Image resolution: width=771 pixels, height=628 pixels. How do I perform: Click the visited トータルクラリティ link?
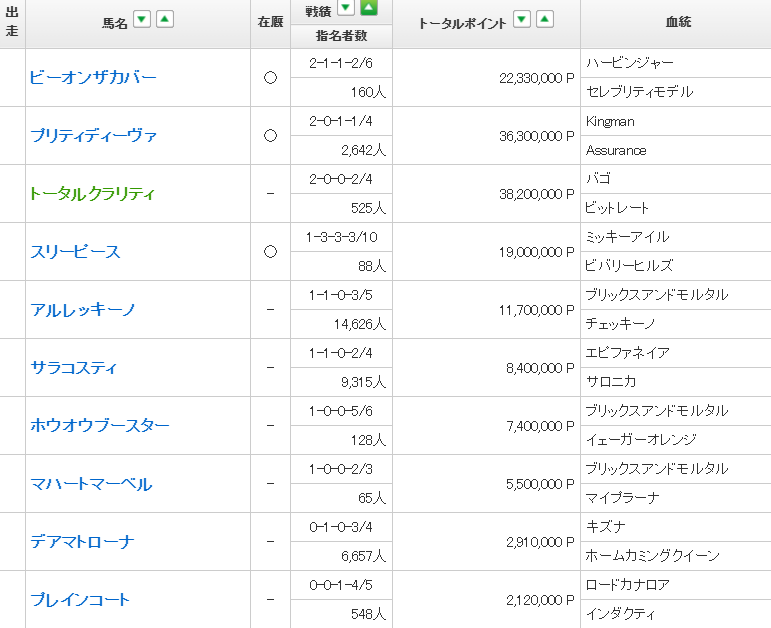[x=93, y=193]
